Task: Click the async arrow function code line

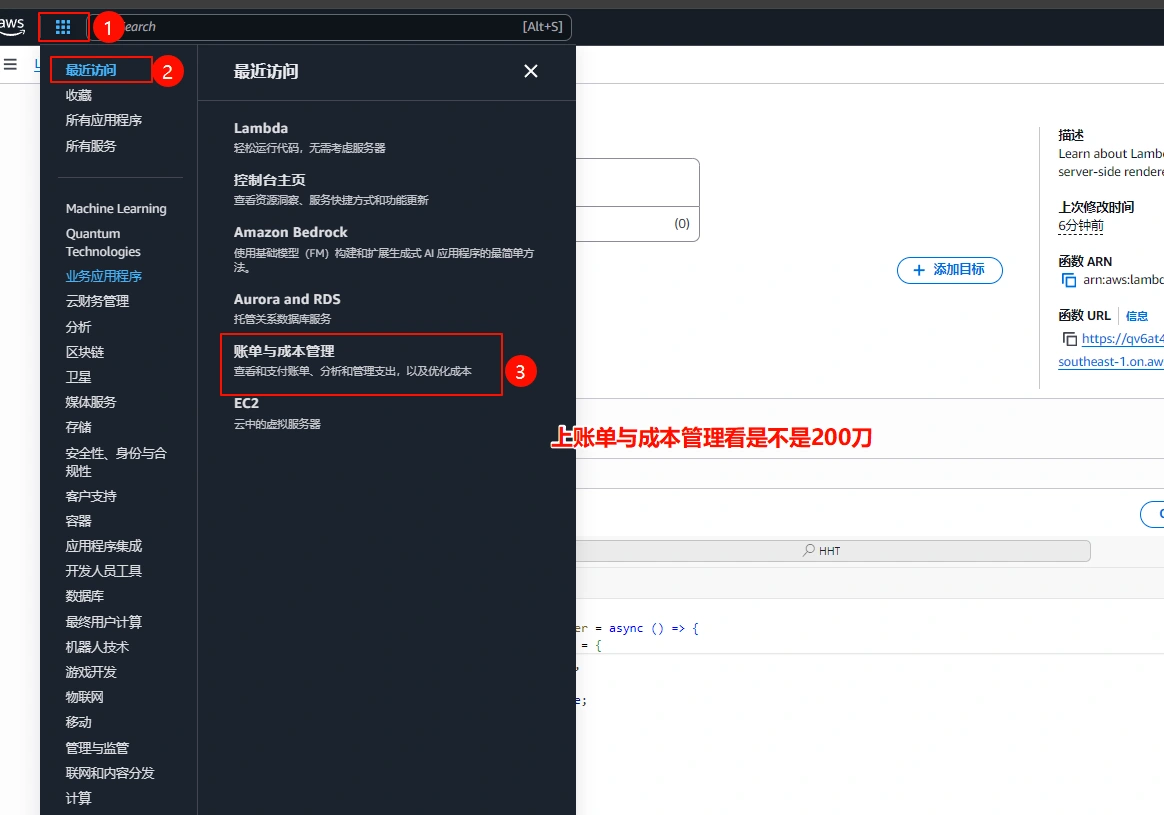Action: click(x=637, y=629)
